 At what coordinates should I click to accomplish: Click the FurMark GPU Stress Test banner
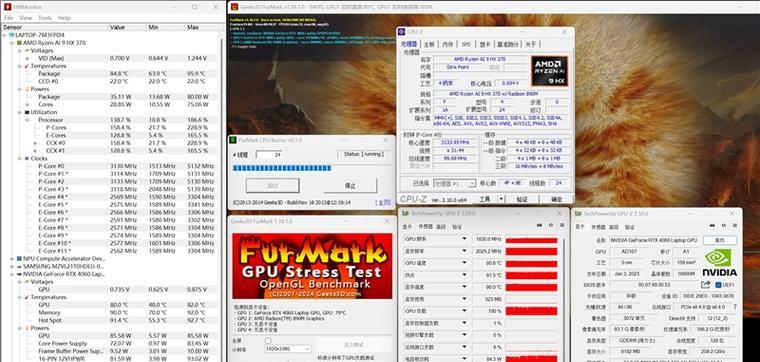click(x=312, y=266)
